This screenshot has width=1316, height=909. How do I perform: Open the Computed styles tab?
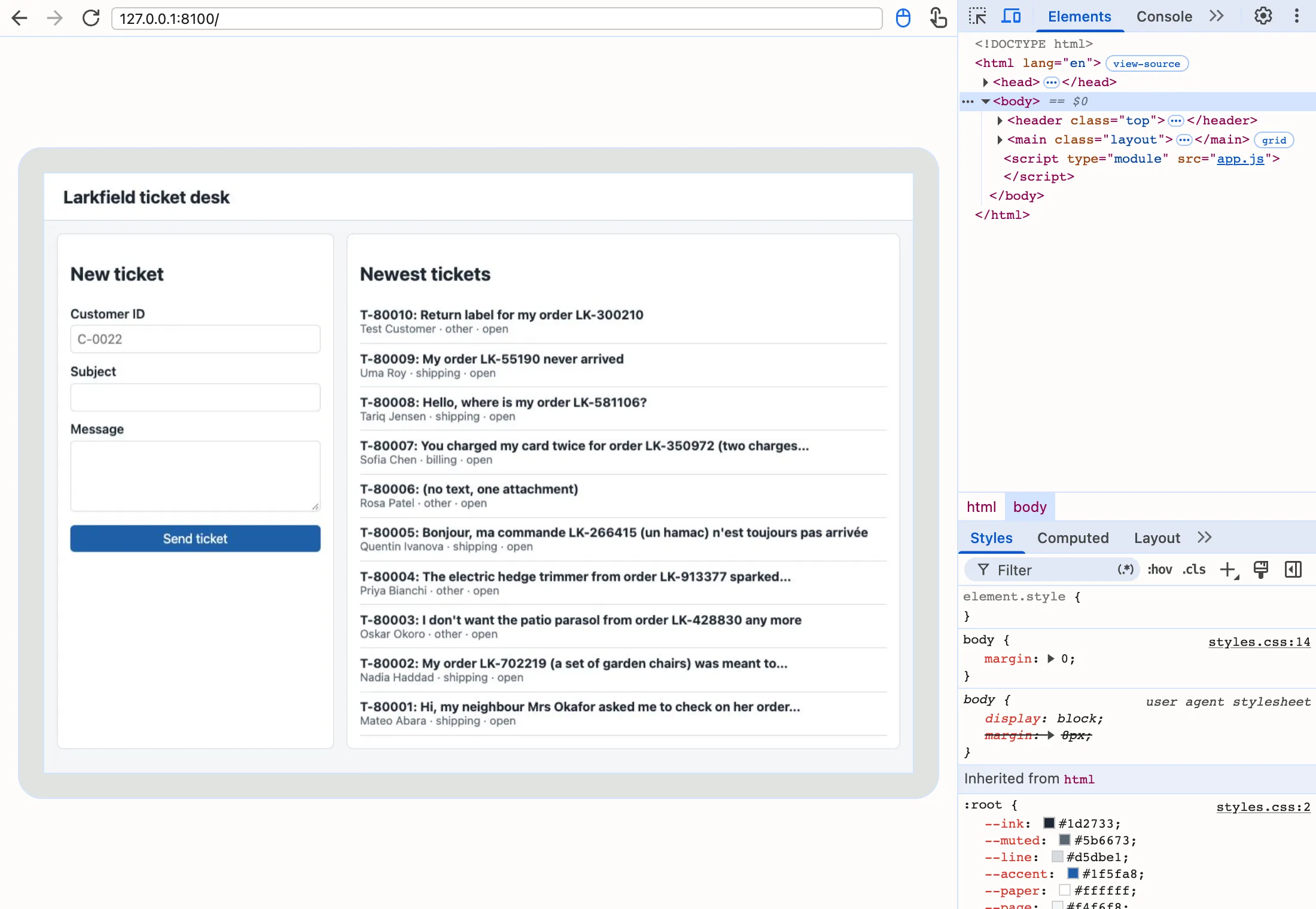pos(1073,538)
